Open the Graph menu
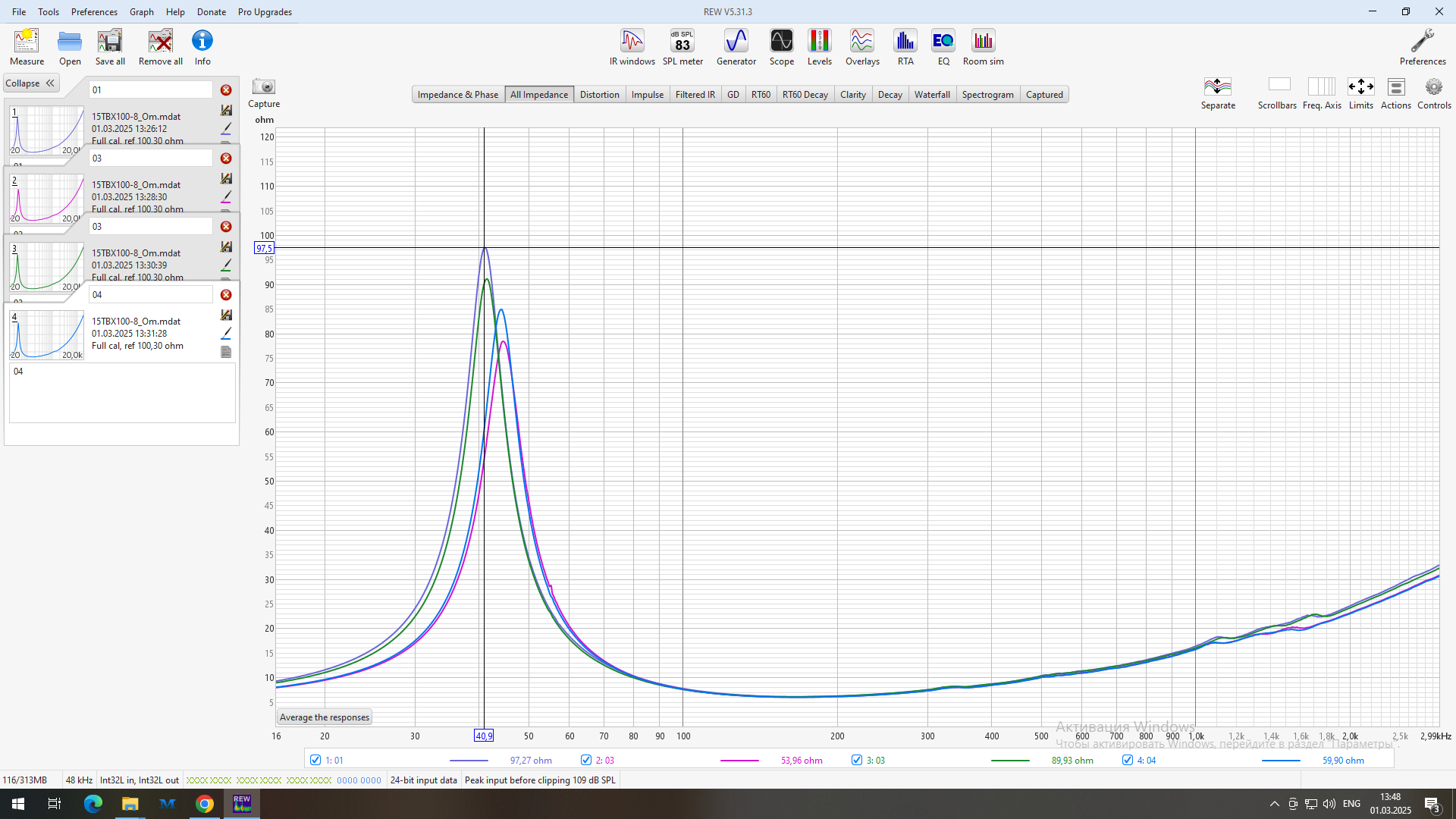Image resolution: width=1456 pixels, height=819 pixels. pos(141,11)
